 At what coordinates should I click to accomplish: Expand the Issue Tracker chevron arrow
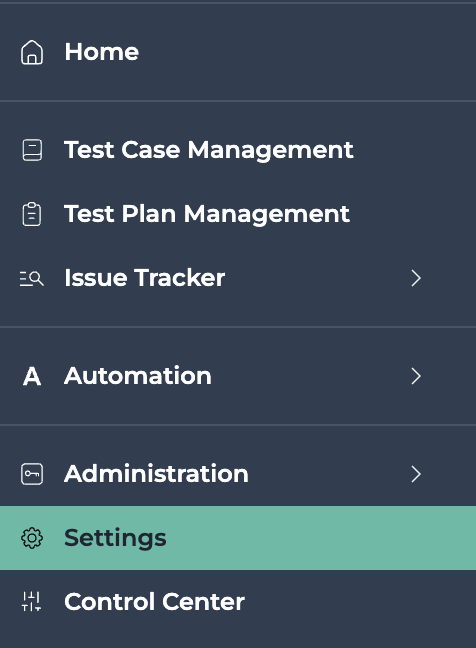[x=416, y=278]
